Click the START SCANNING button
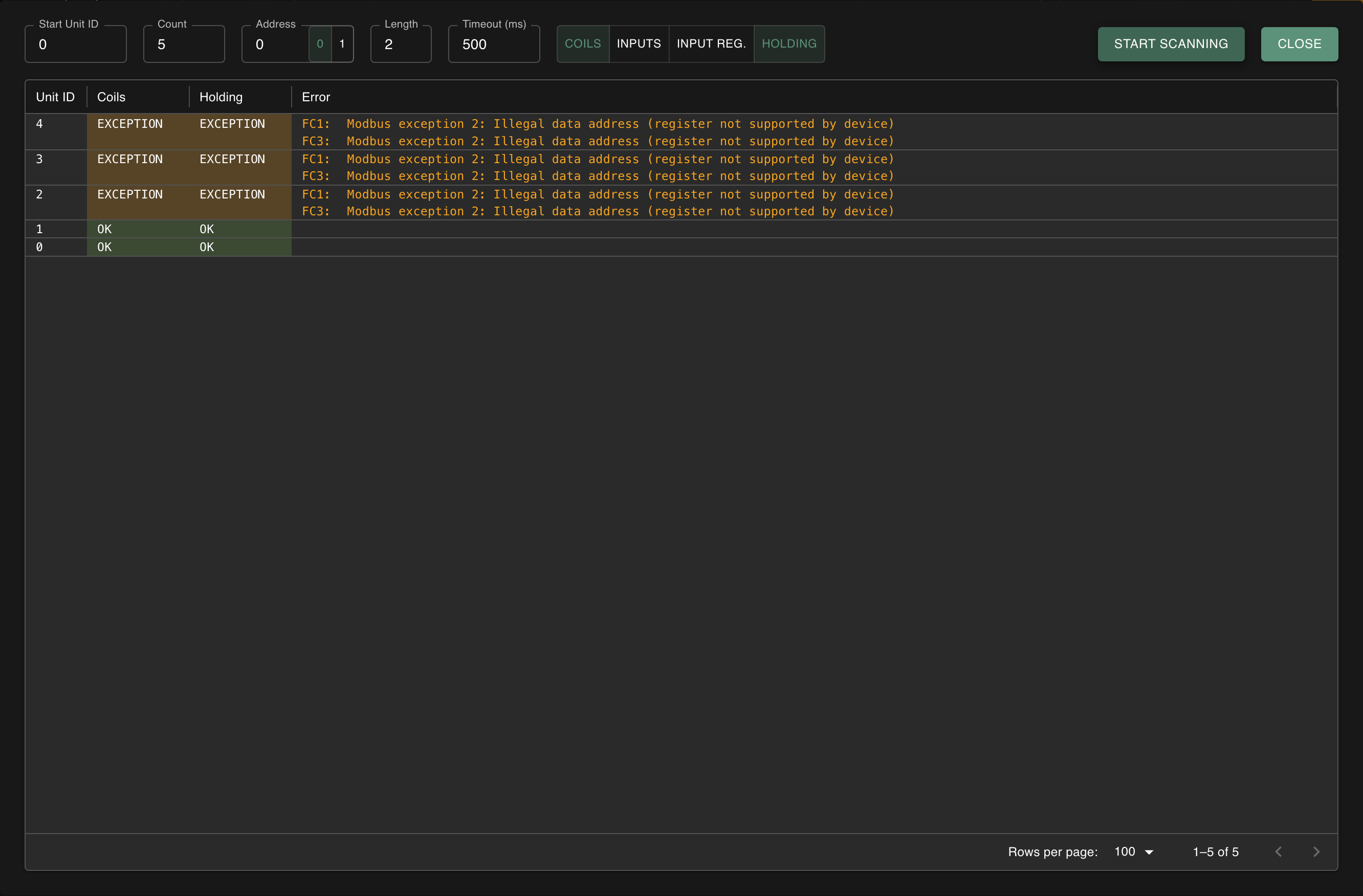 [1171, 44]
